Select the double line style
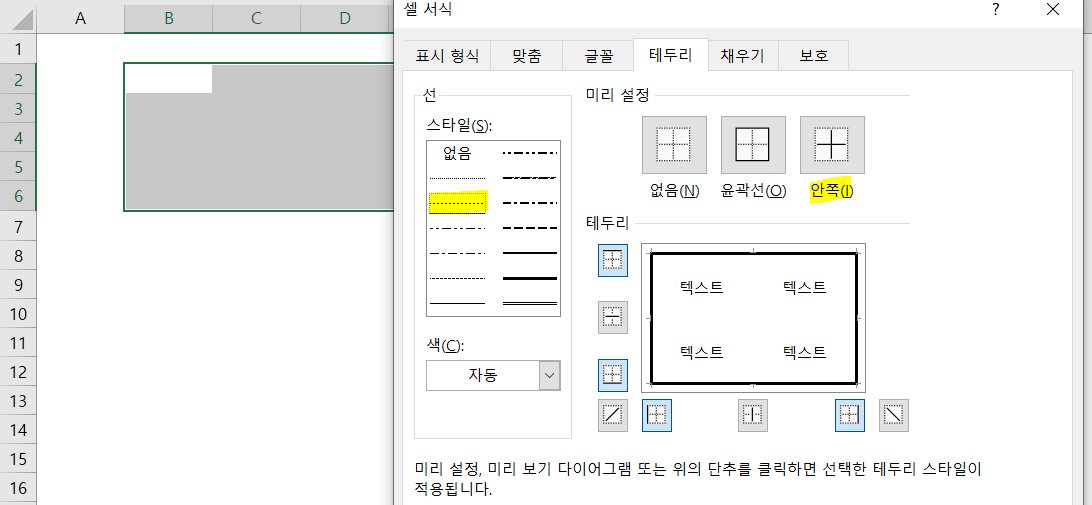Image resolution: width=1092 pixels, height=505 pixels. coord(530,303)
